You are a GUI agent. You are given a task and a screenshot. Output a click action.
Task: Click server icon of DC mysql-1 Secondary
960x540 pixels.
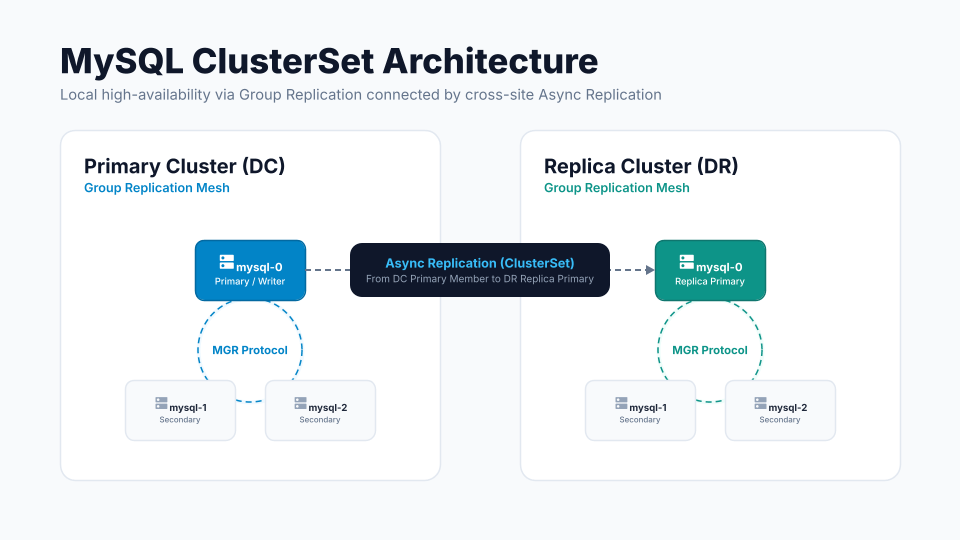click(x=161, y=403)
